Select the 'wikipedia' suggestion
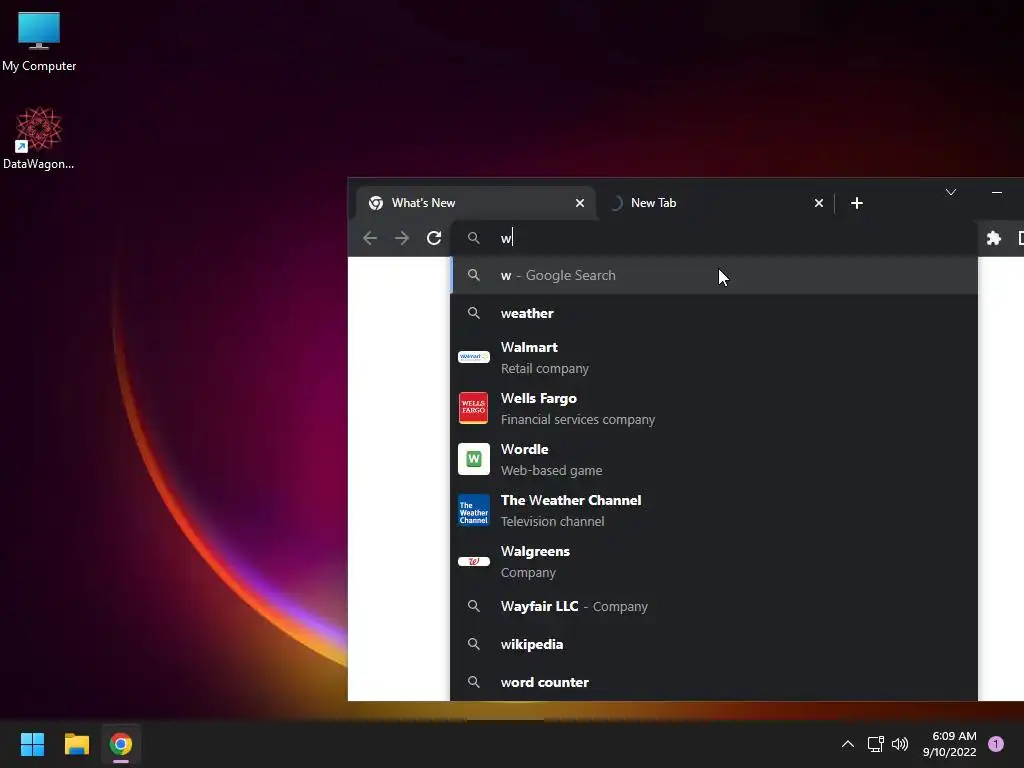 (714, 644)
